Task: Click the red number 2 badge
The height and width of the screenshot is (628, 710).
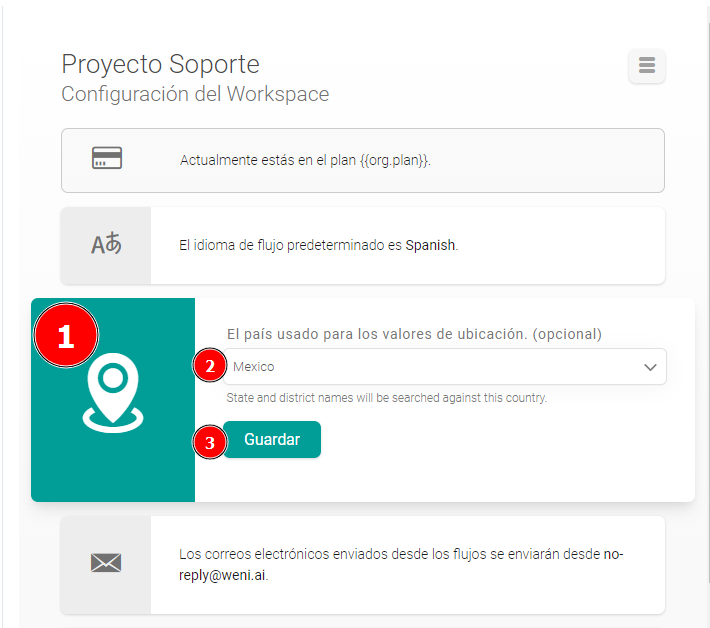Action: coord(209,367)
